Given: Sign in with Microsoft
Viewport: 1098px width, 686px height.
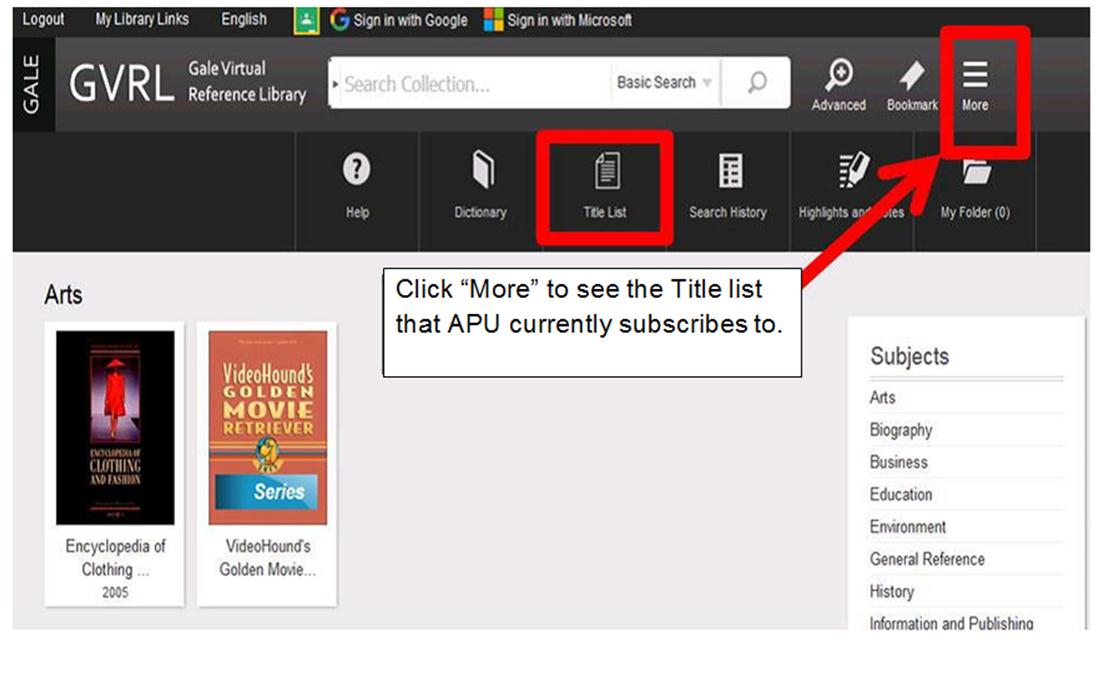Looking at the screenshot, I should click(x=558, y=20).
